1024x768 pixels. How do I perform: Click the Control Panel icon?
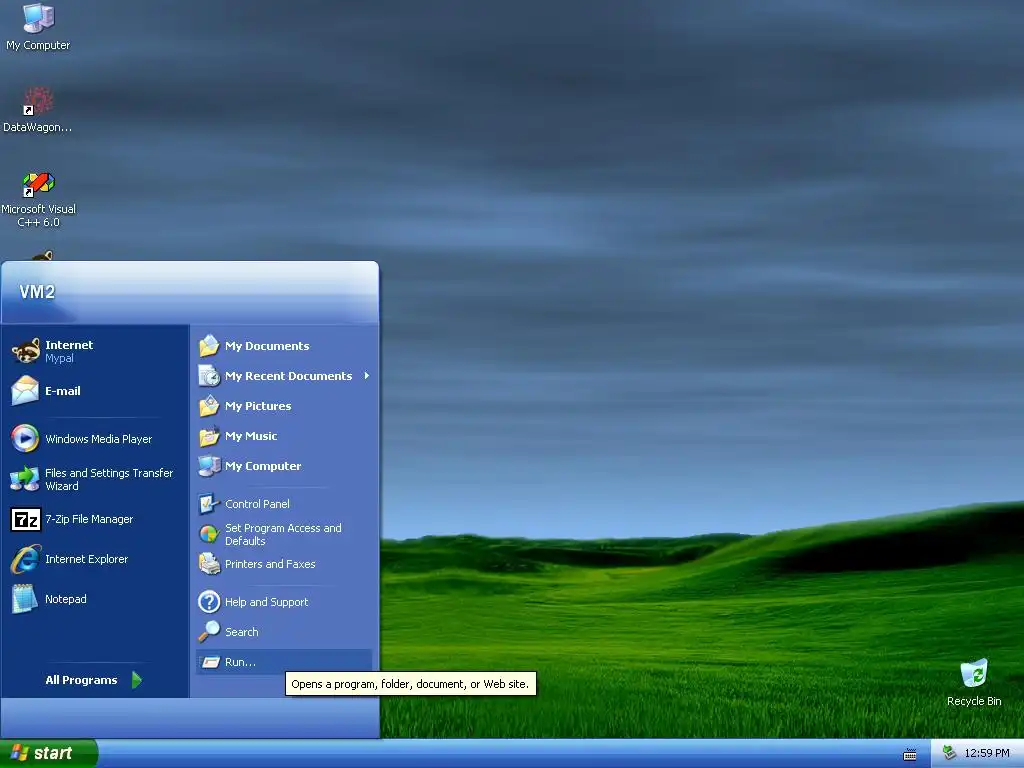pyautogui.click(x=208, y=504)
